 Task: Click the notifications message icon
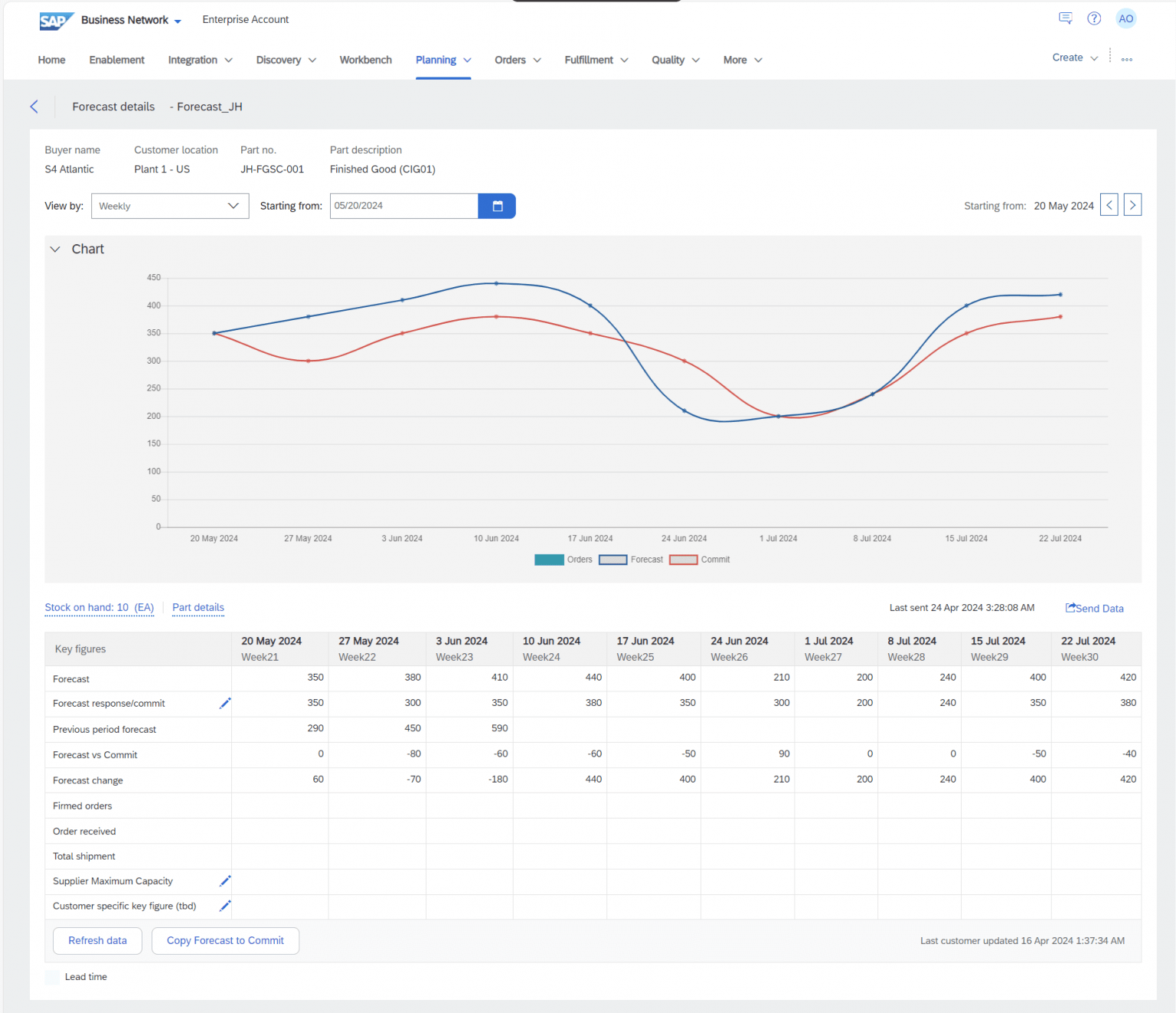pos(1065,18)
